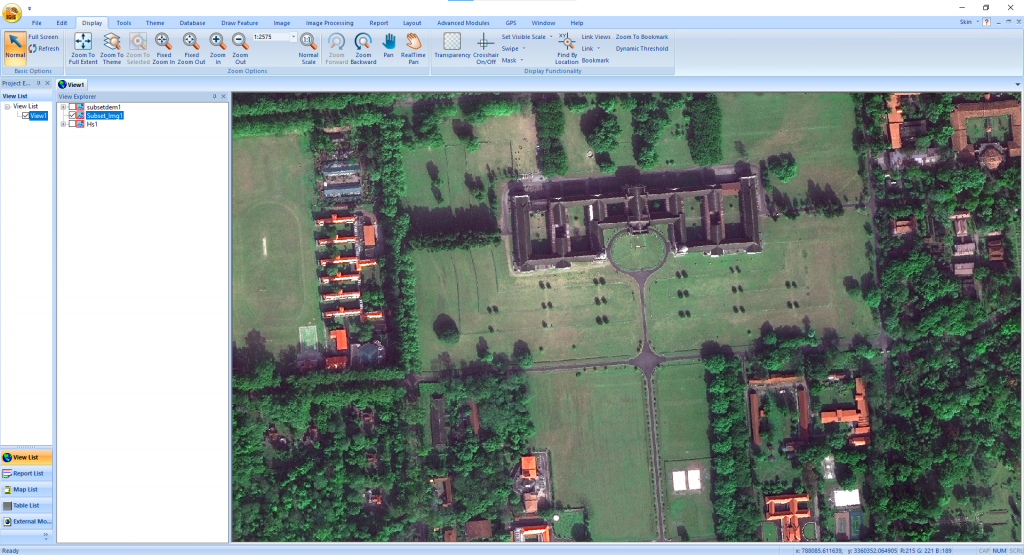The image size is (1024, 555).
Task: Switch to the Theme ribbon tab
Action: pos(155,23)
